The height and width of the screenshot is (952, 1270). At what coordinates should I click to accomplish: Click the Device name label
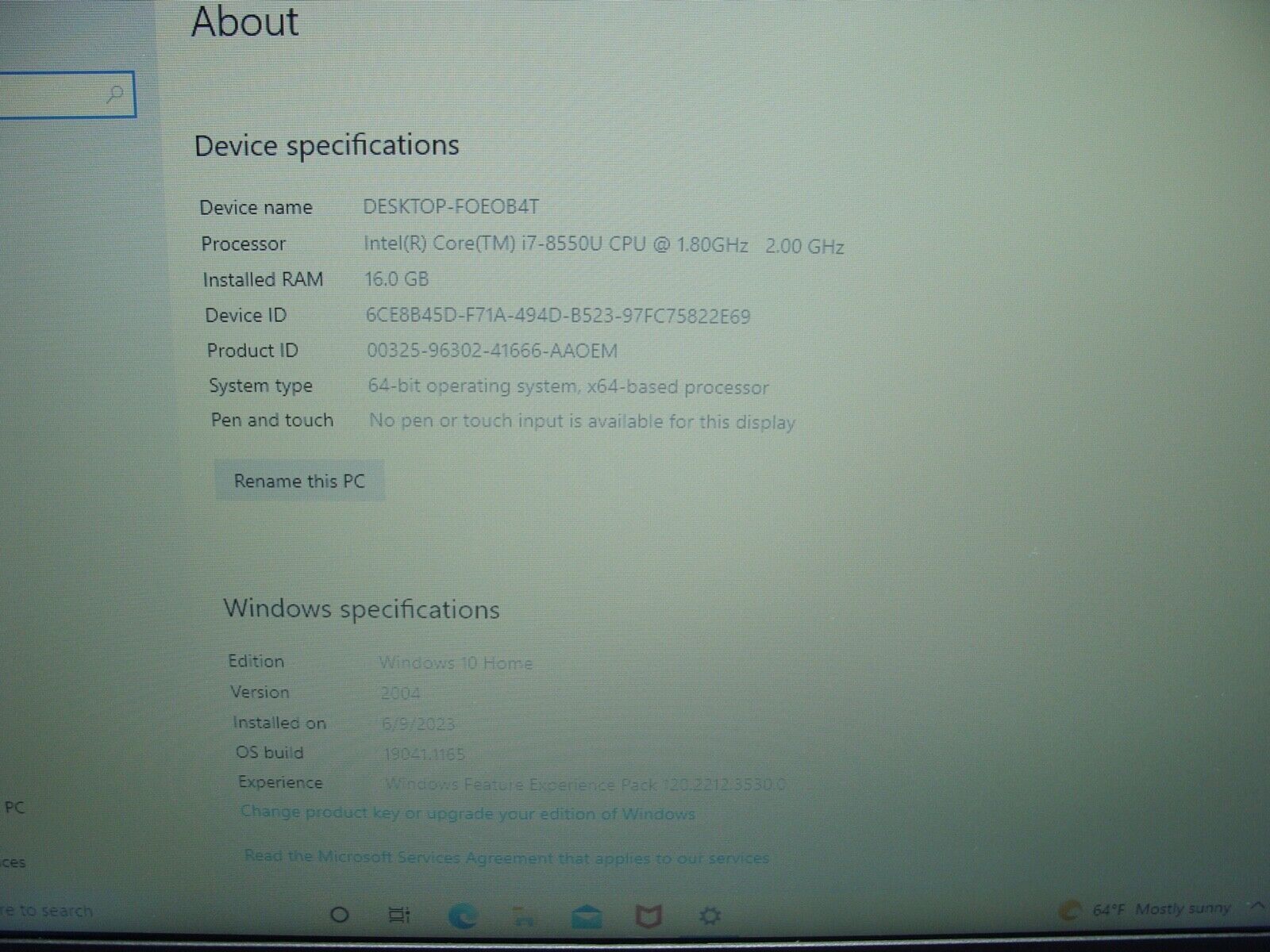pyautogui.click(x=256, y=208)
